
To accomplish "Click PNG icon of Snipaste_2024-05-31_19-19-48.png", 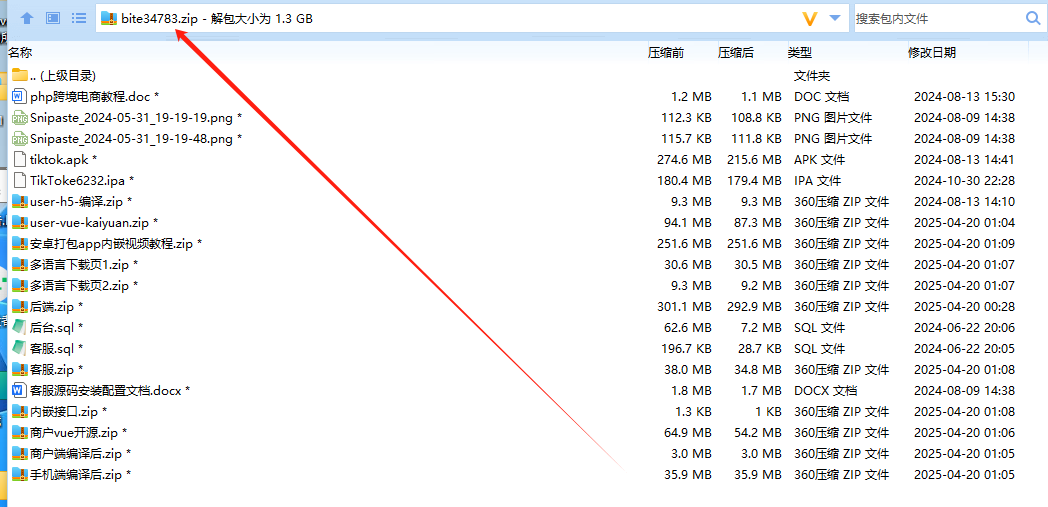I will pos(19,138).
